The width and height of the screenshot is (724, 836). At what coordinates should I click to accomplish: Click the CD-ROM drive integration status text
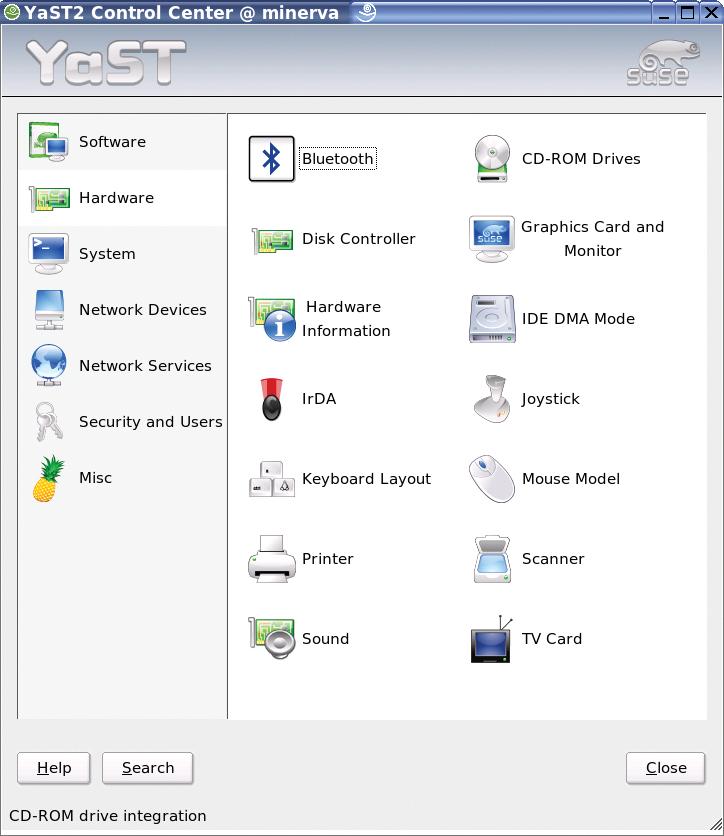tap(108, 816)
